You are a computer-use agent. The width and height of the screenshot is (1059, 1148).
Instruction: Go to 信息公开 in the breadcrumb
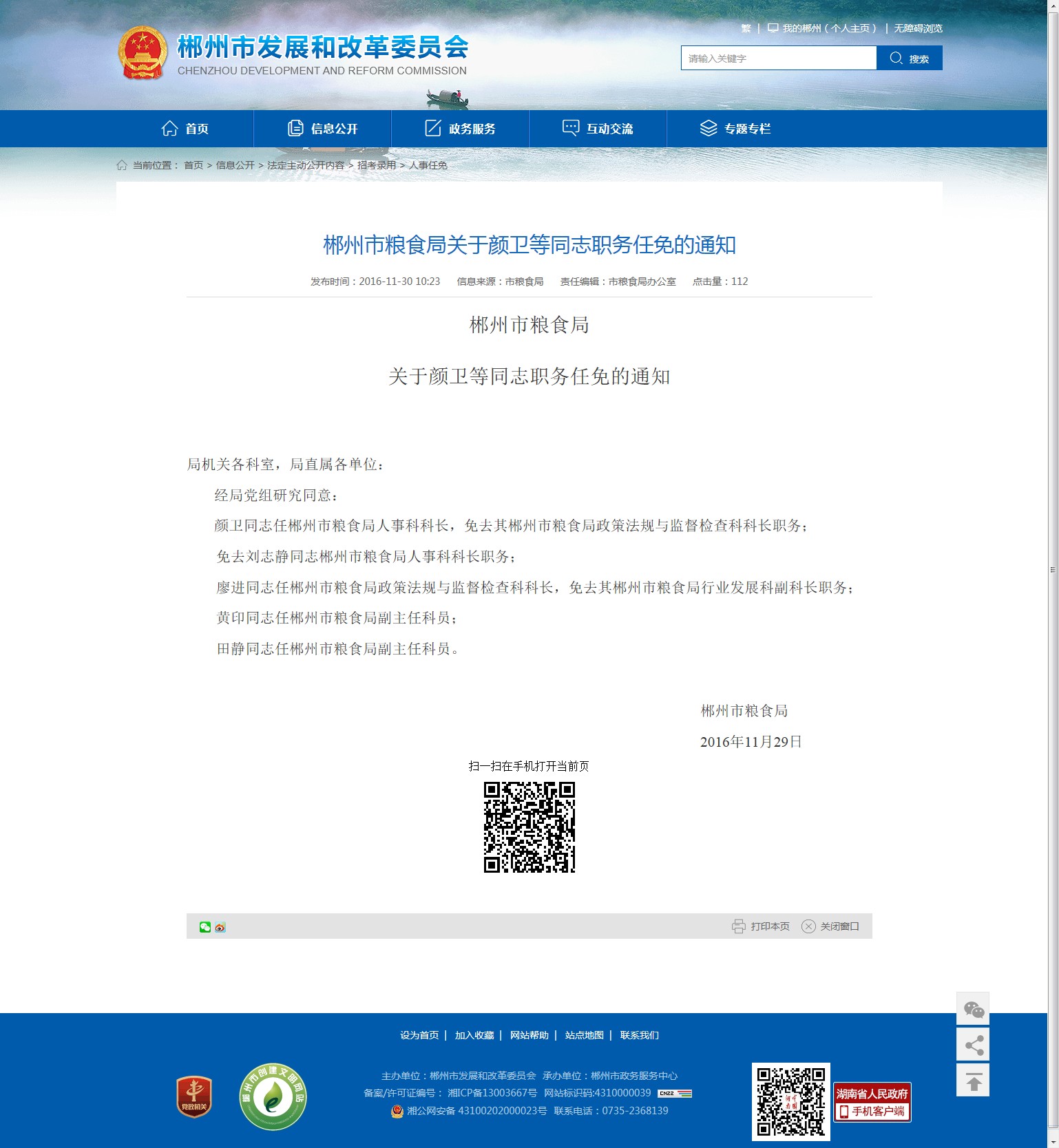[235, 165]
